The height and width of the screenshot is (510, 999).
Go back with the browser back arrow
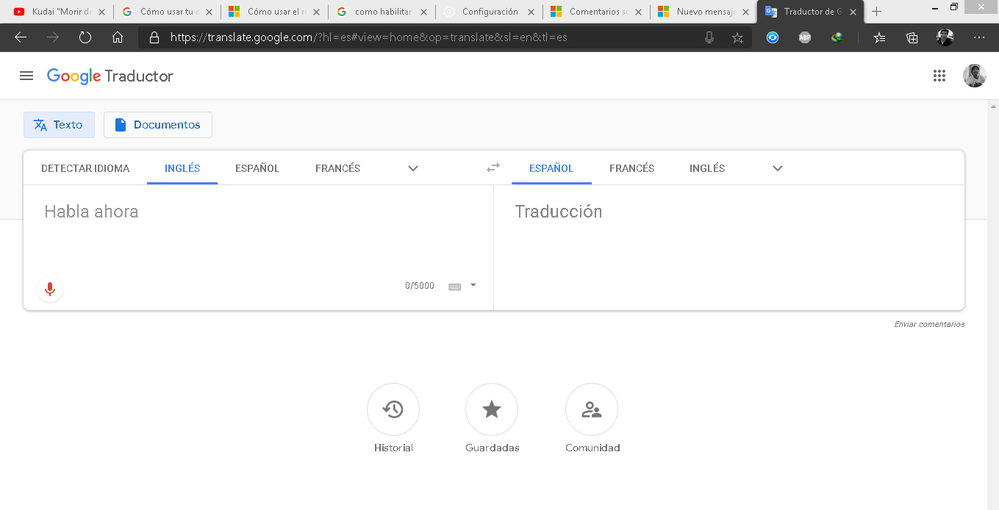[x=20, y=38]
